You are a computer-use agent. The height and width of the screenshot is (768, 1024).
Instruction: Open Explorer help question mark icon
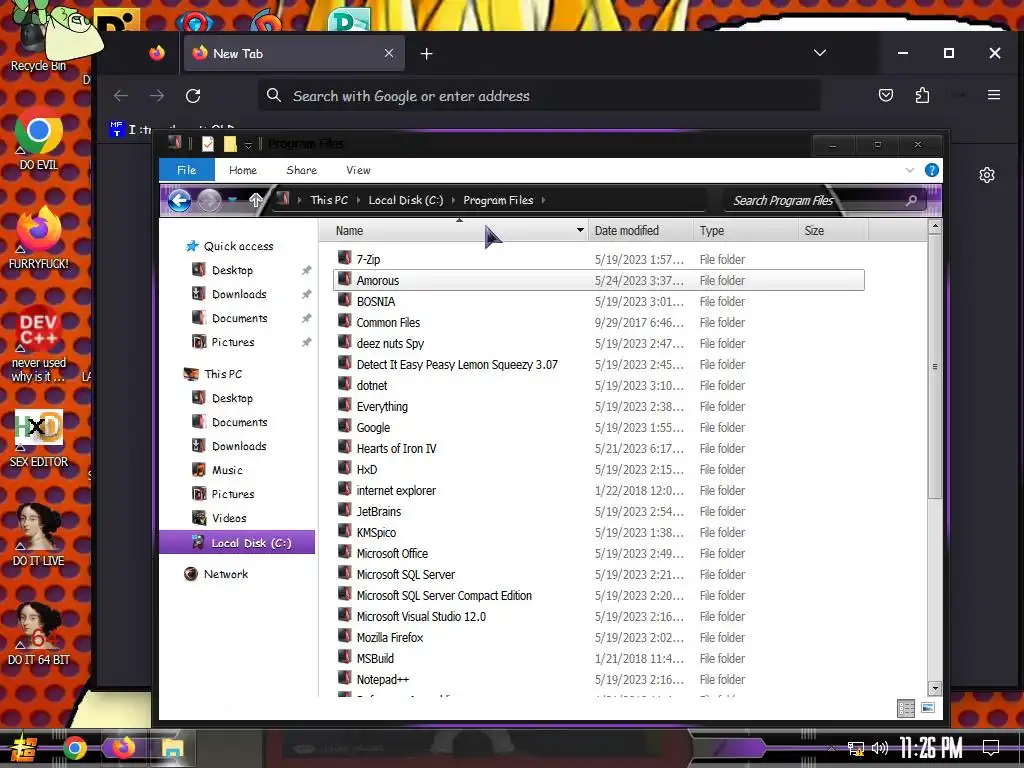[932, 170]
